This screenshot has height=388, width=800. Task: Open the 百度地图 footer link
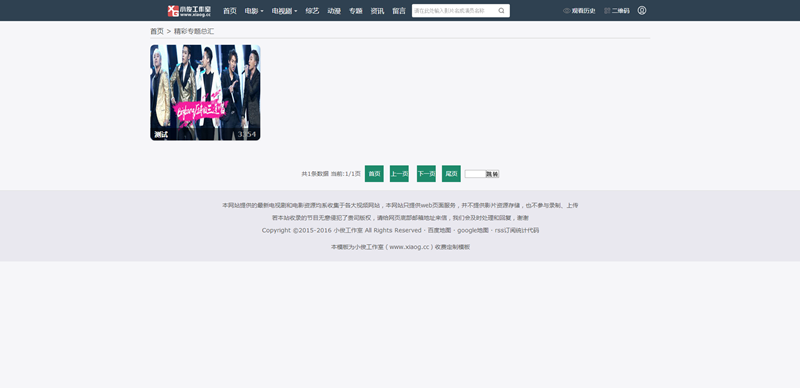(439, 230)
